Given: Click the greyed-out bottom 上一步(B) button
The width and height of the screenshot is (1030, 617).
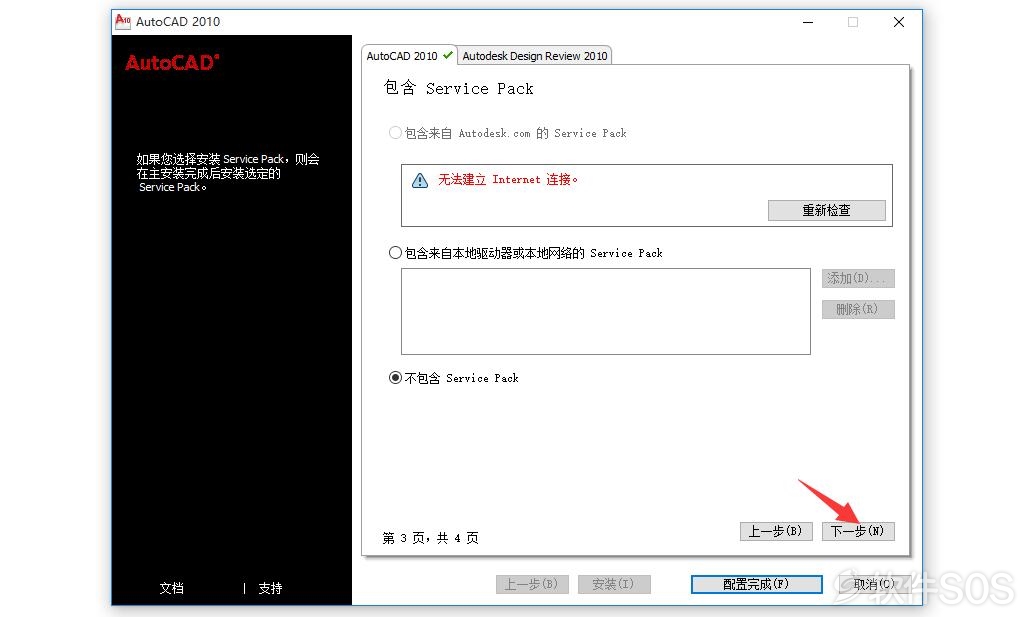Looking at the screenshot, I should pyautogui.click(x=531, y=584).
